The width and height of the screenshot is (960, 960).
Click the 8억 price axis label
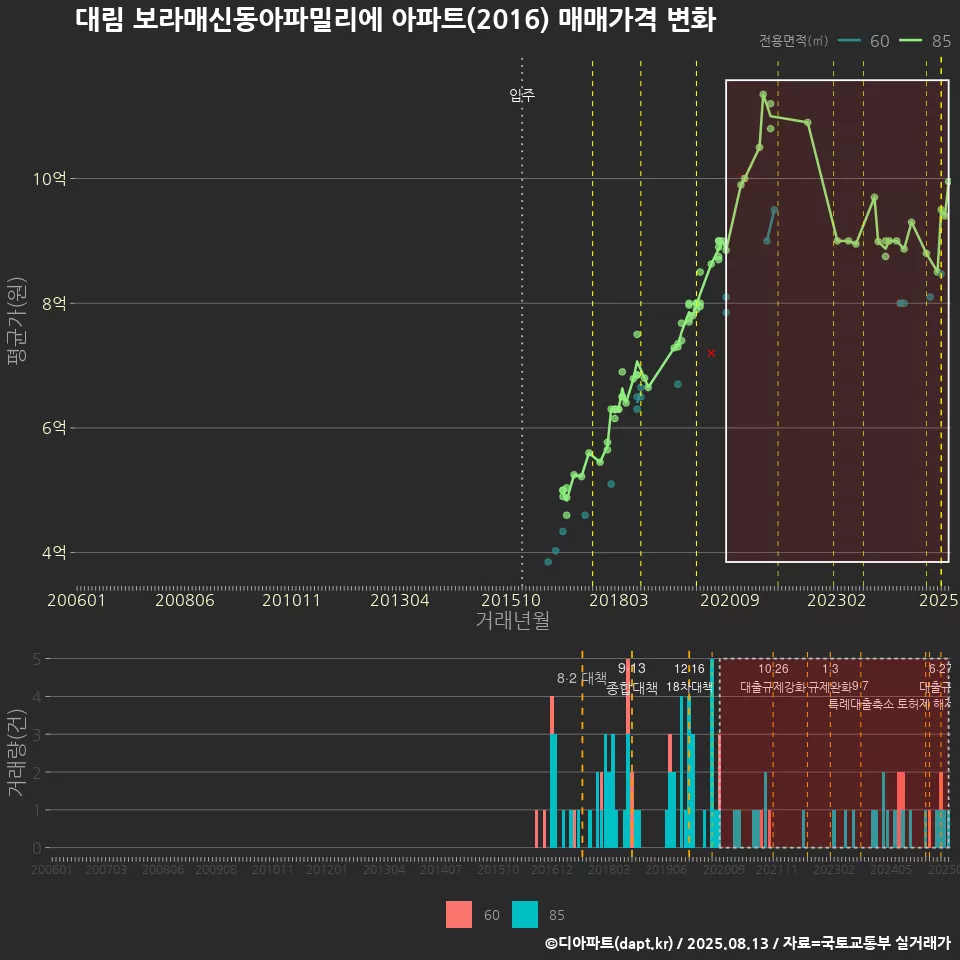pyautogui.click(x=54, y=304)
